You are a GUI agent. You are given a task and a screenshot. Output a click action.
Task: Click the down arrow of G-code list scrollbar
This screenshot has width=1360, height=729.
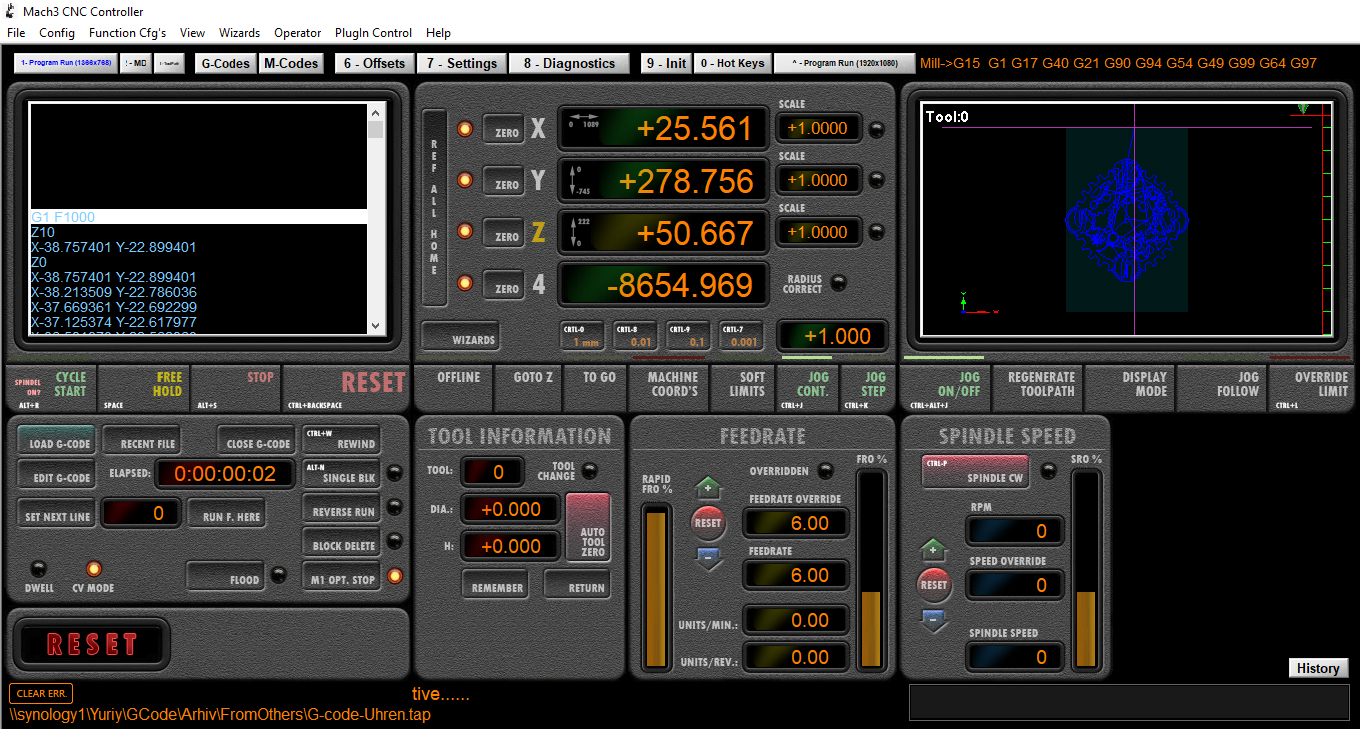376,325
